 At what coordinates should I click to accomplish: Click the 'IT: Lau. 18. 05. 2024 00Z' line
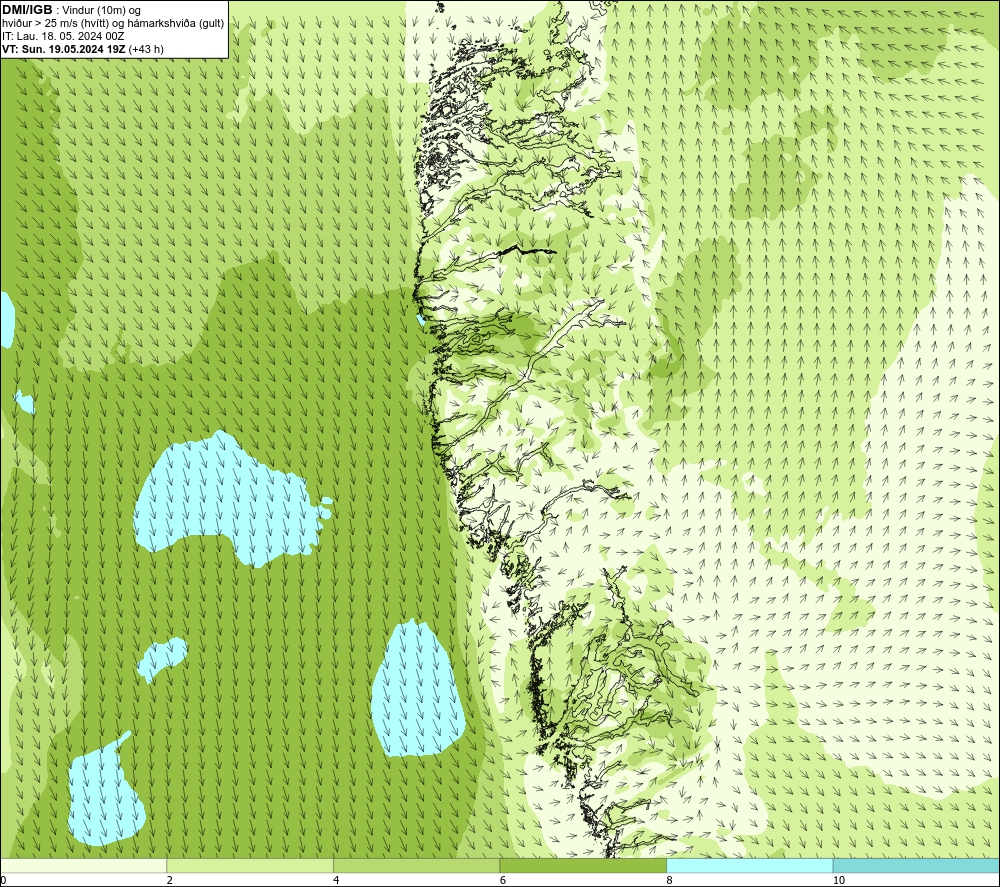pos(63,36)
